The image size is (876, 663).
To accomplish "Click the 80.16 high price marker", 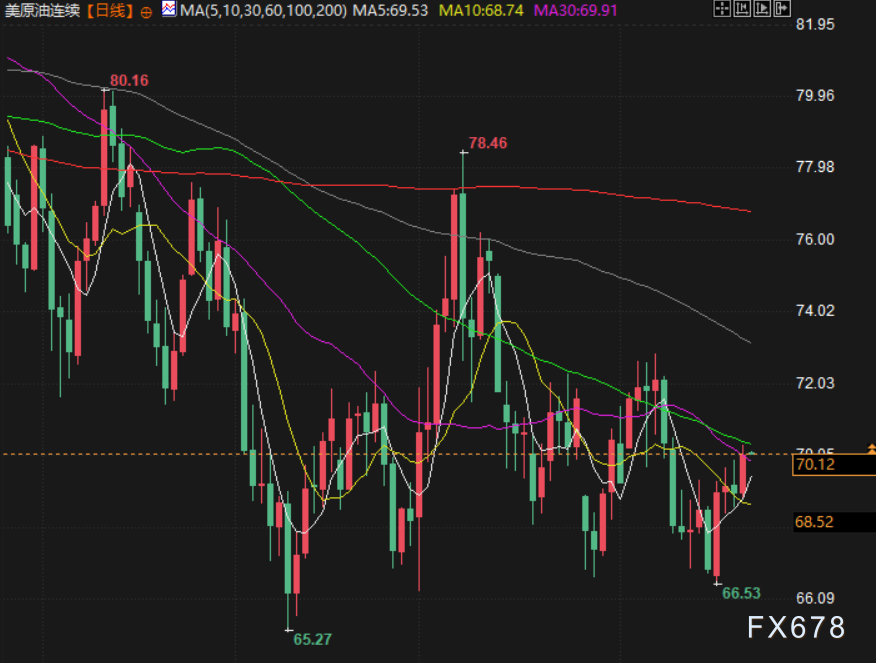I will 129,80.
